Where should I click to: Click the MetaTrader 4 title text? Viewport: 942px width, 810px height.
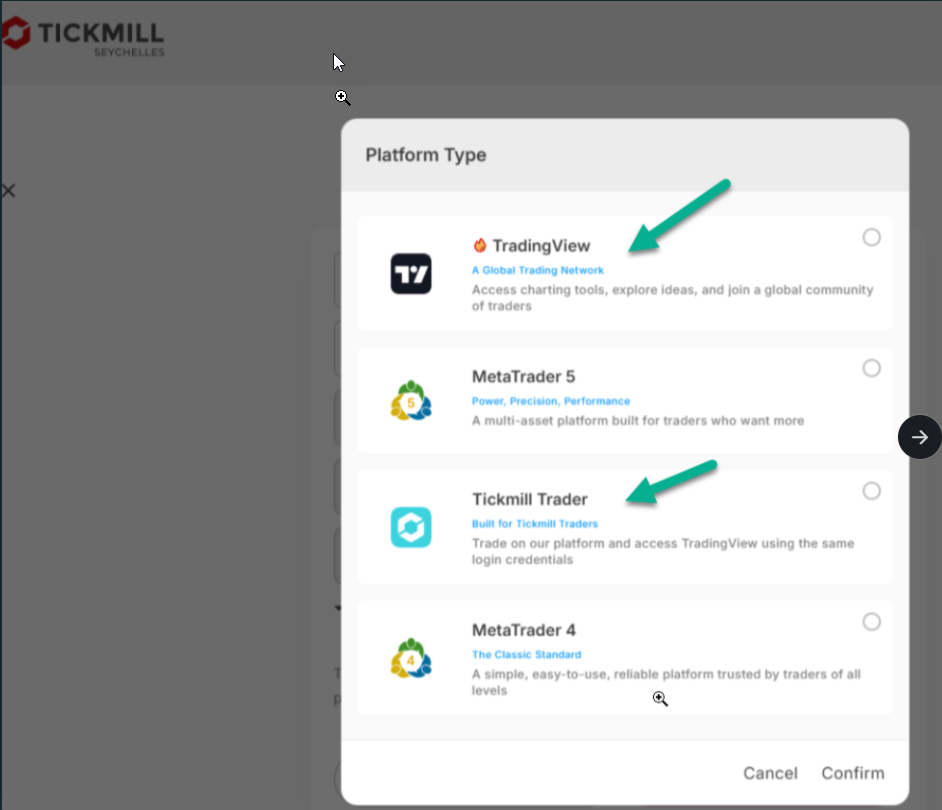tap(523, 630)
